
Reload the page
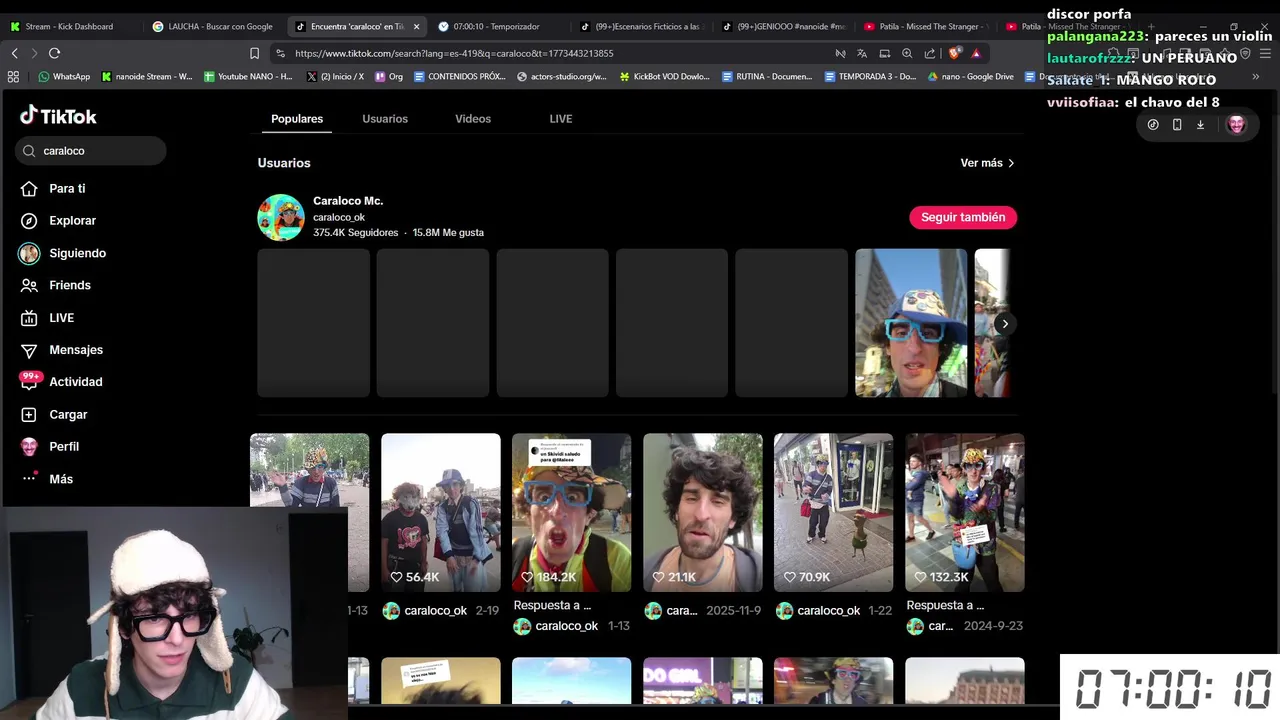(x=54, y=53)
